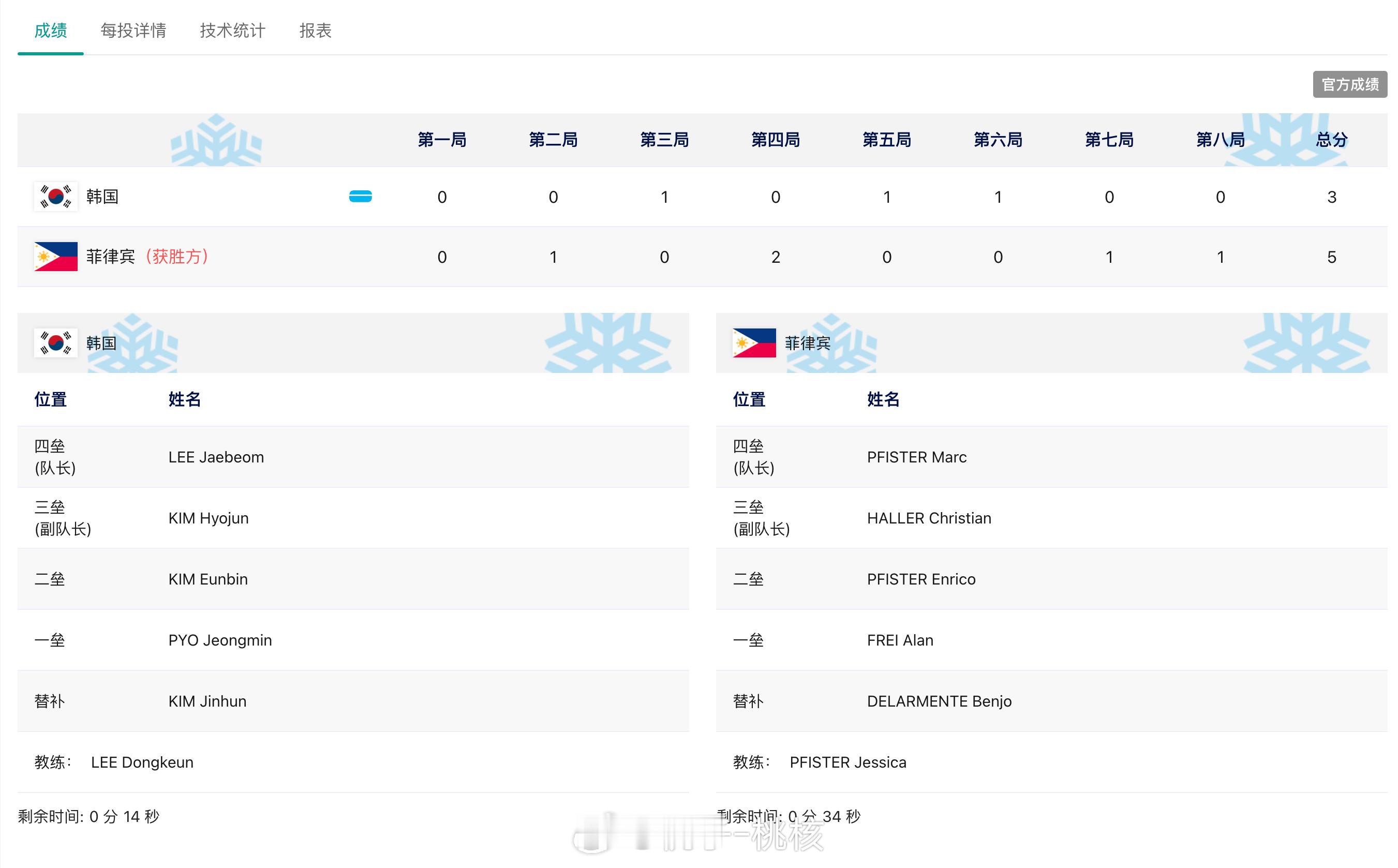Image resolution: width=1398 pixels, height=868 pixels.
Task: Click the 韩国 roster panel title
Action: pyautogui.click(x=101, y=343)
